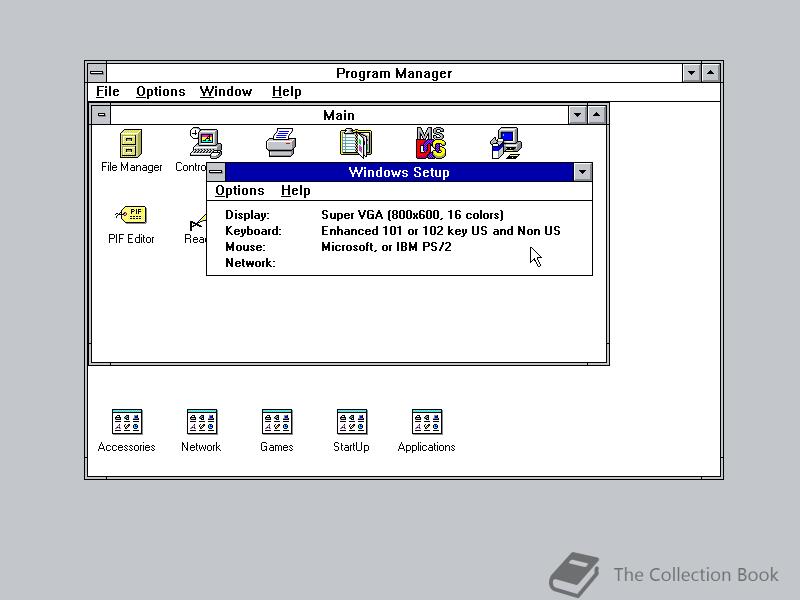This screenshot has height=600, width=800.
Task: Open the Games program group
Action: [x=277, y=422]
